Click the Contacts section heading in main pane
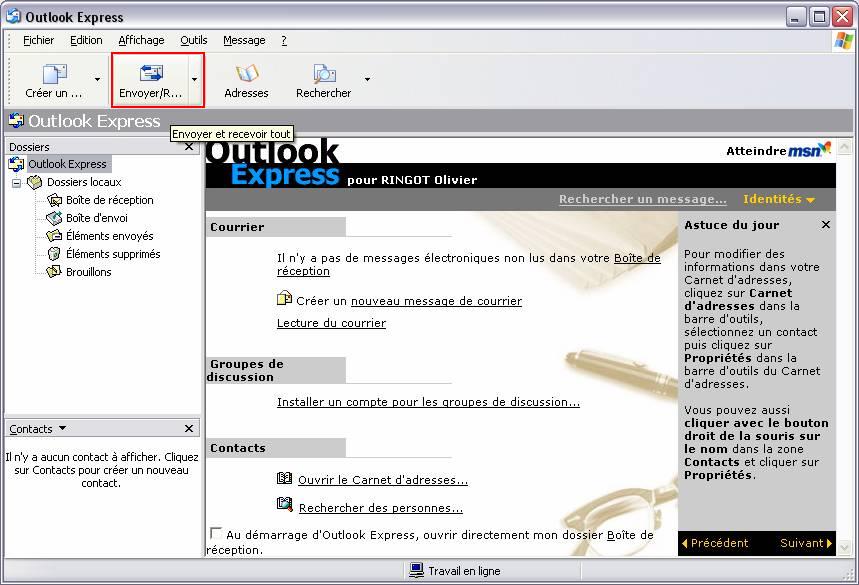859x585 pixels. pos(238,448)
